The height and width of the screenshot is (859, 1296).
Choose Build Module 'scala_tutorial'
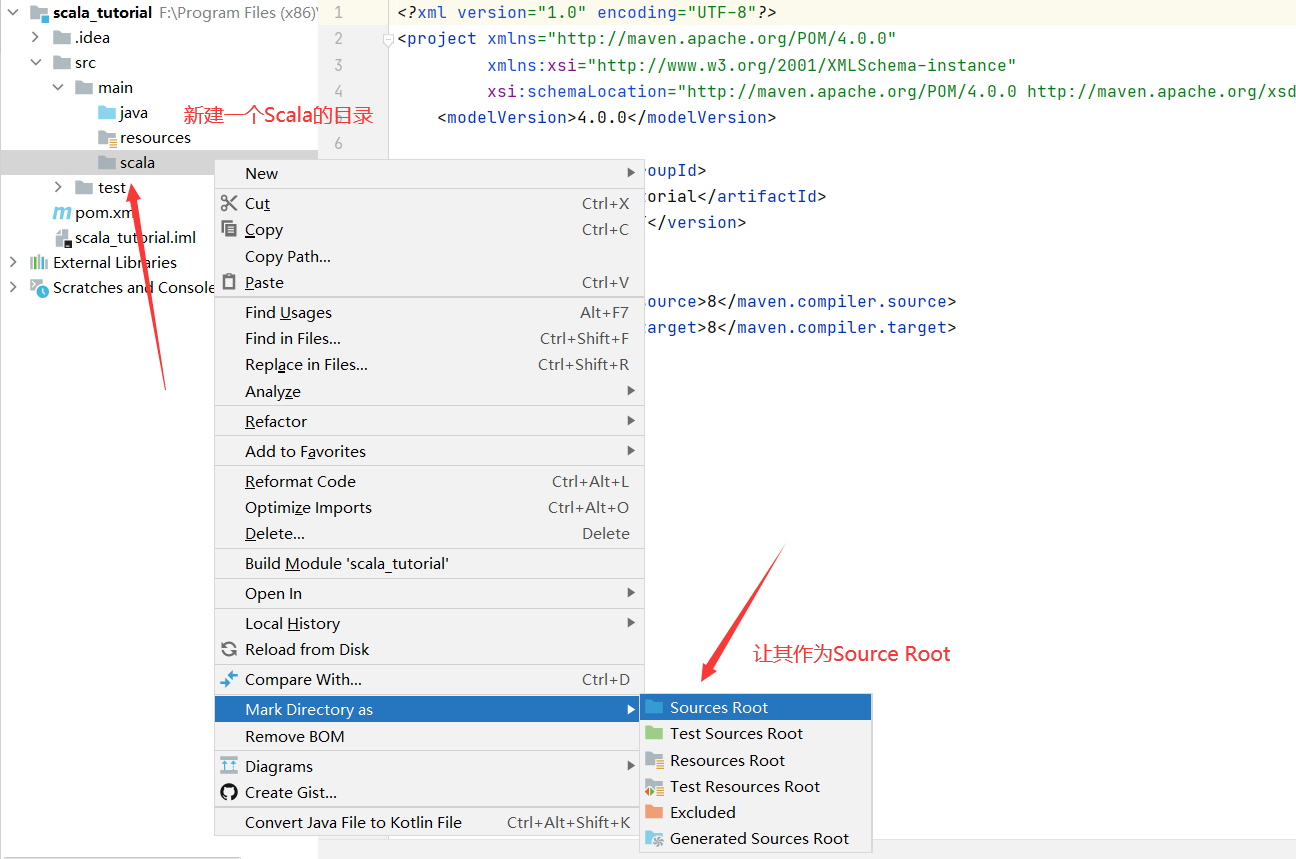point(346,563)
